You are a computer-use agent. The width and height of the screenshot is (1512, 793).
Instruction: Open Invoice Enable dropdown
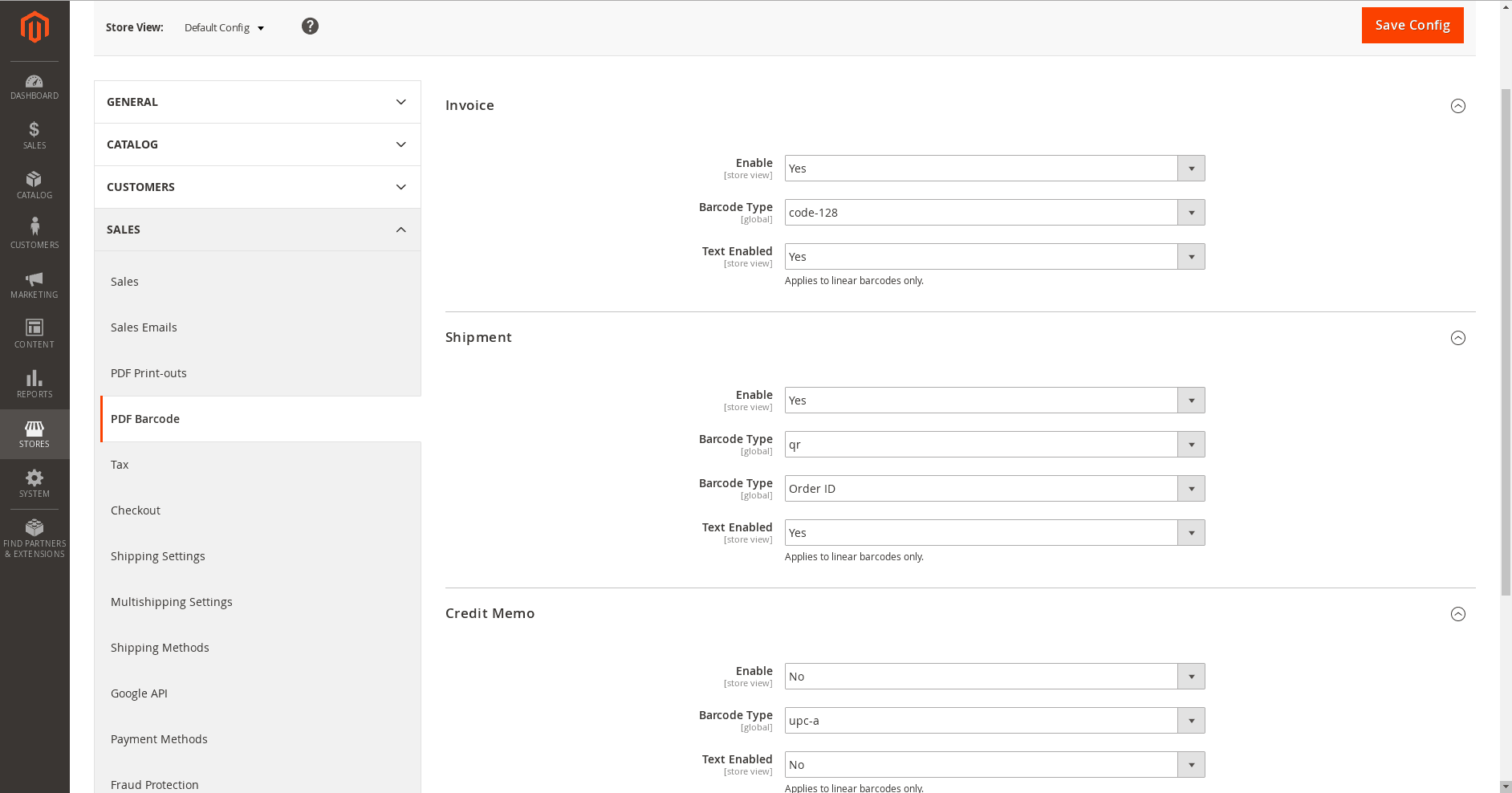pos(995,169)
